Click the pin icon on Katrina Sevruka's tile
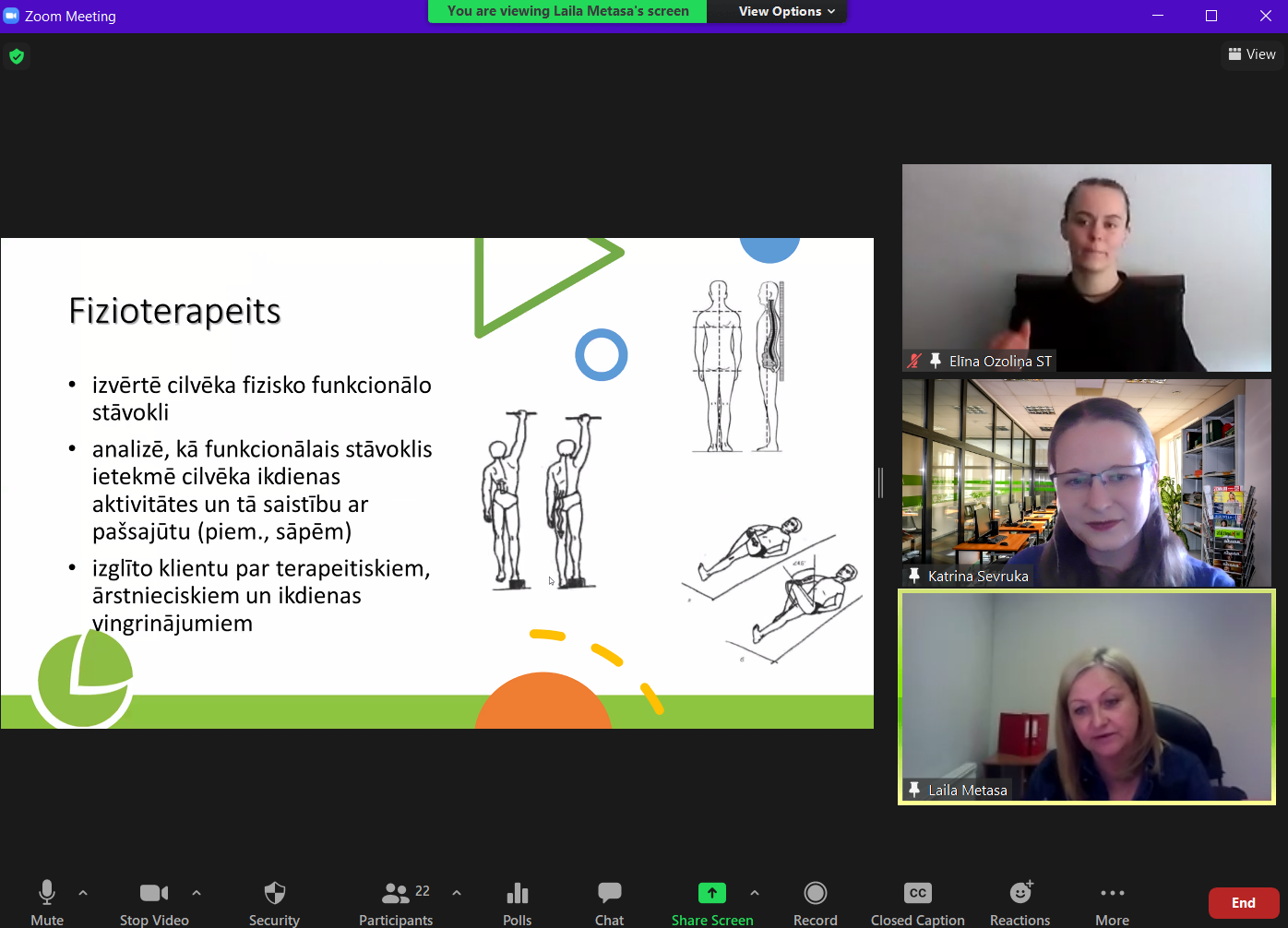 (914, 576)
